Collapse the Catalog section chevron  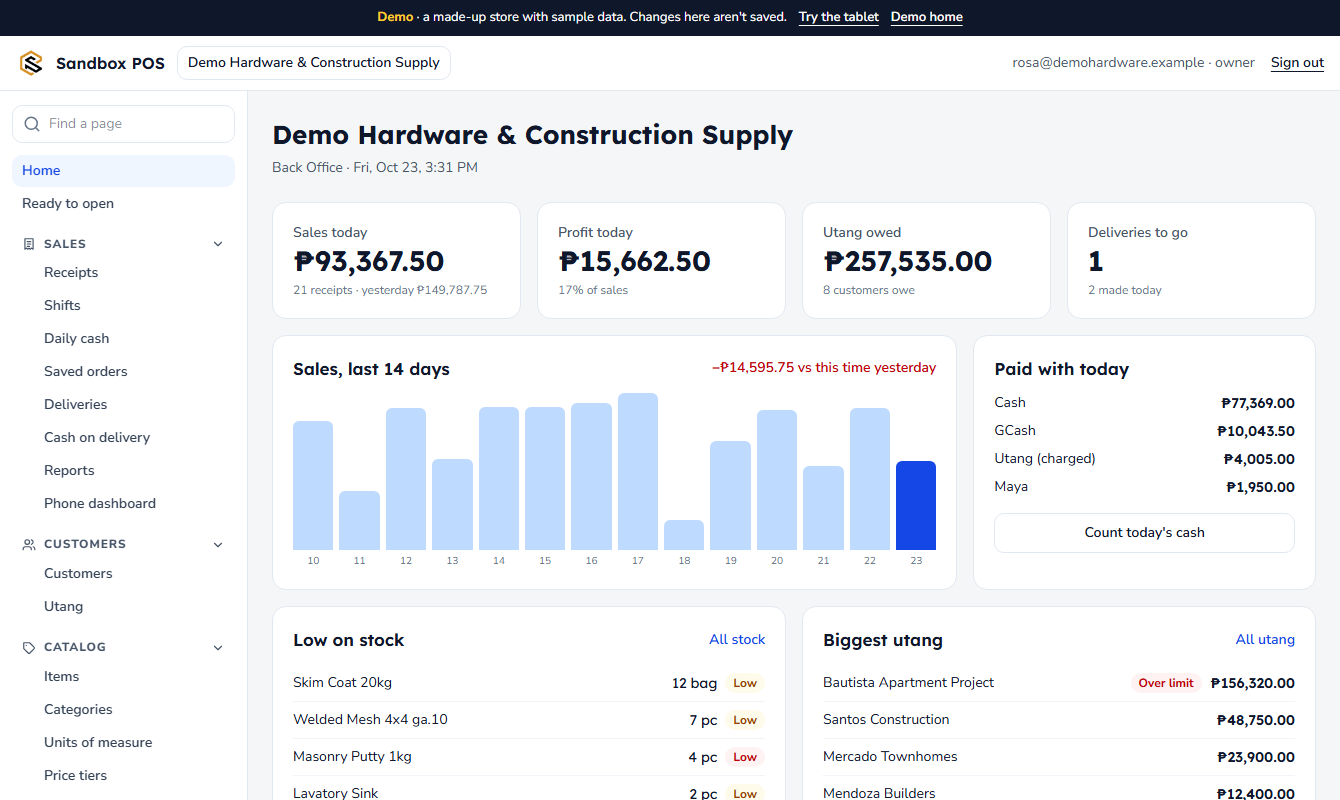218,648
